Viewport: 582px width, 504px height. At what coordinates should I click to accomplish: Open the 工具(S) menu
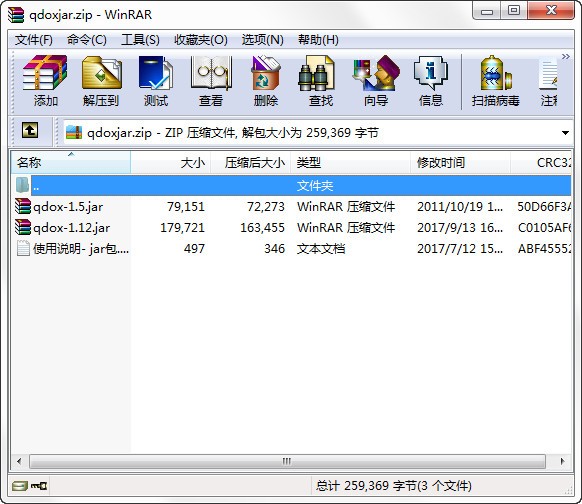click(140, 40)
